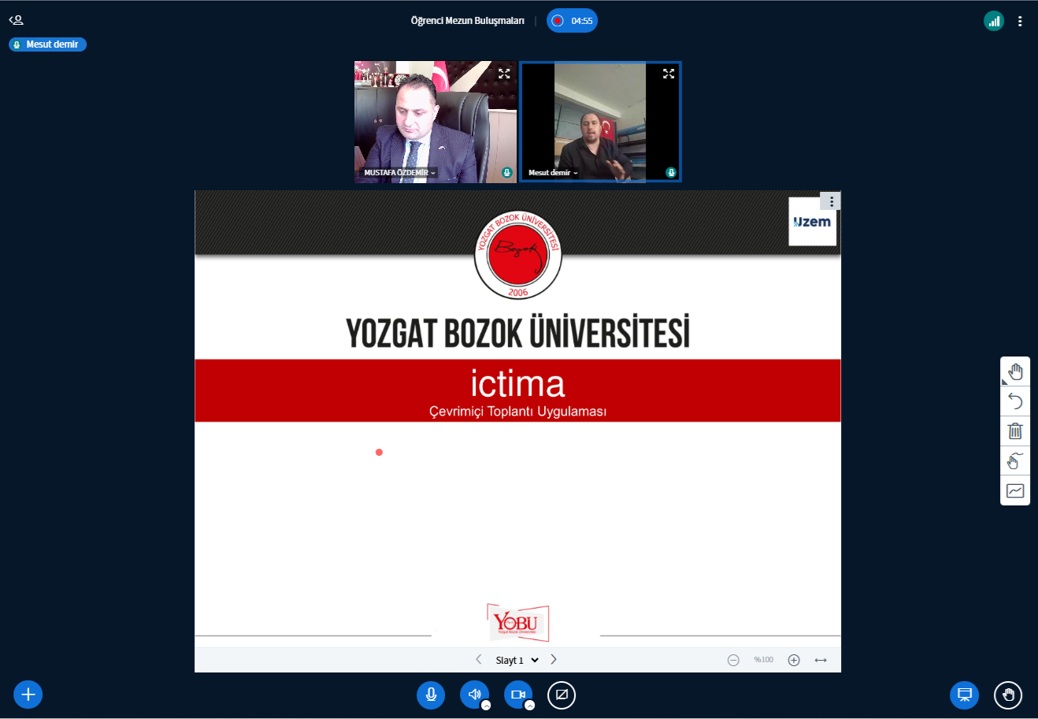
Task: Reset zoom via the %100 indicator
Action: (x=764, y=660)
